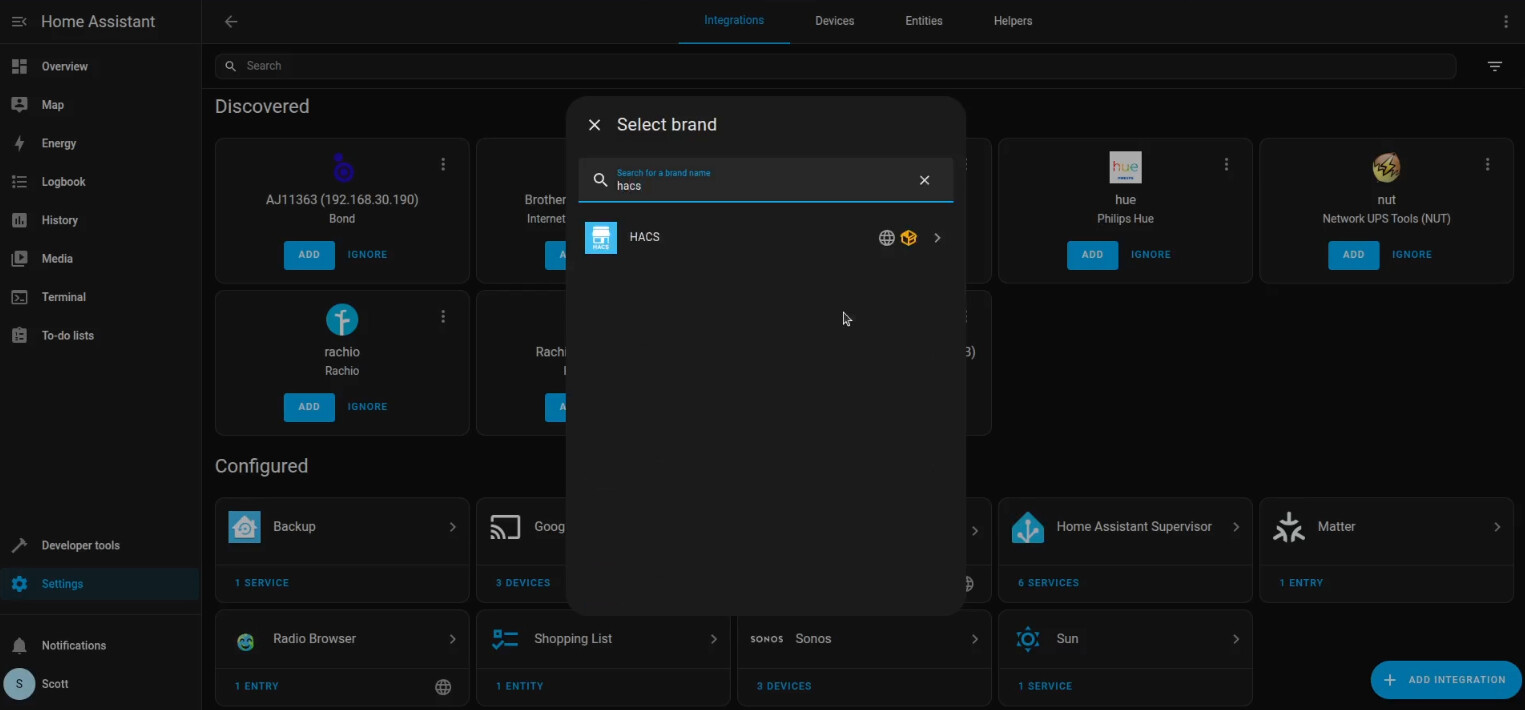
Task: Ignore the AJ11363 Bond discovery
Action: coord(367,255)
